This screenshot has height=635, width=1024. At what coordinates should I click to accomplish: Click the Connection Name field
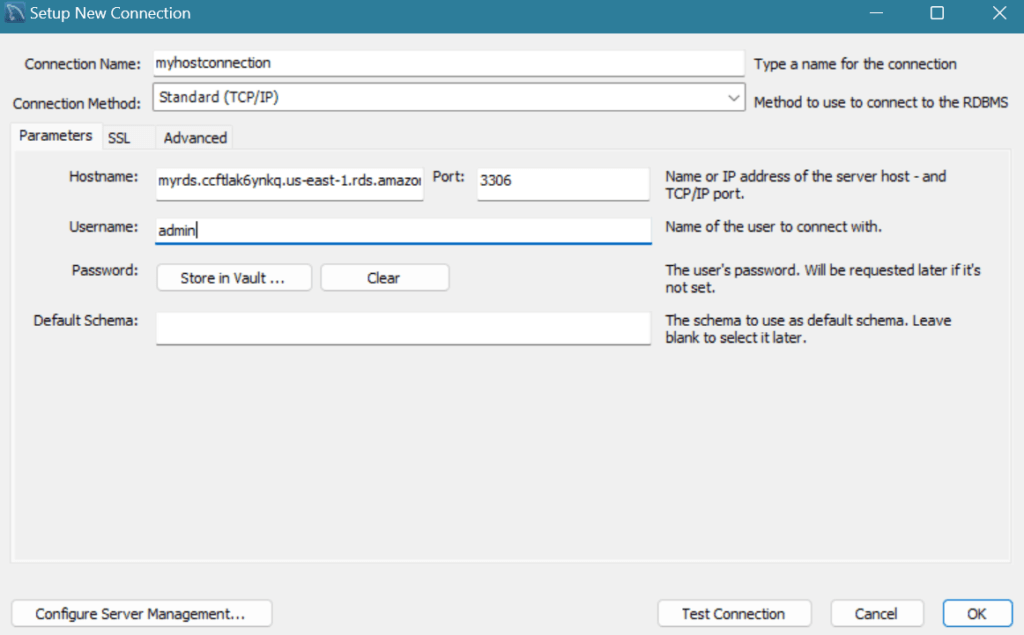449,63
